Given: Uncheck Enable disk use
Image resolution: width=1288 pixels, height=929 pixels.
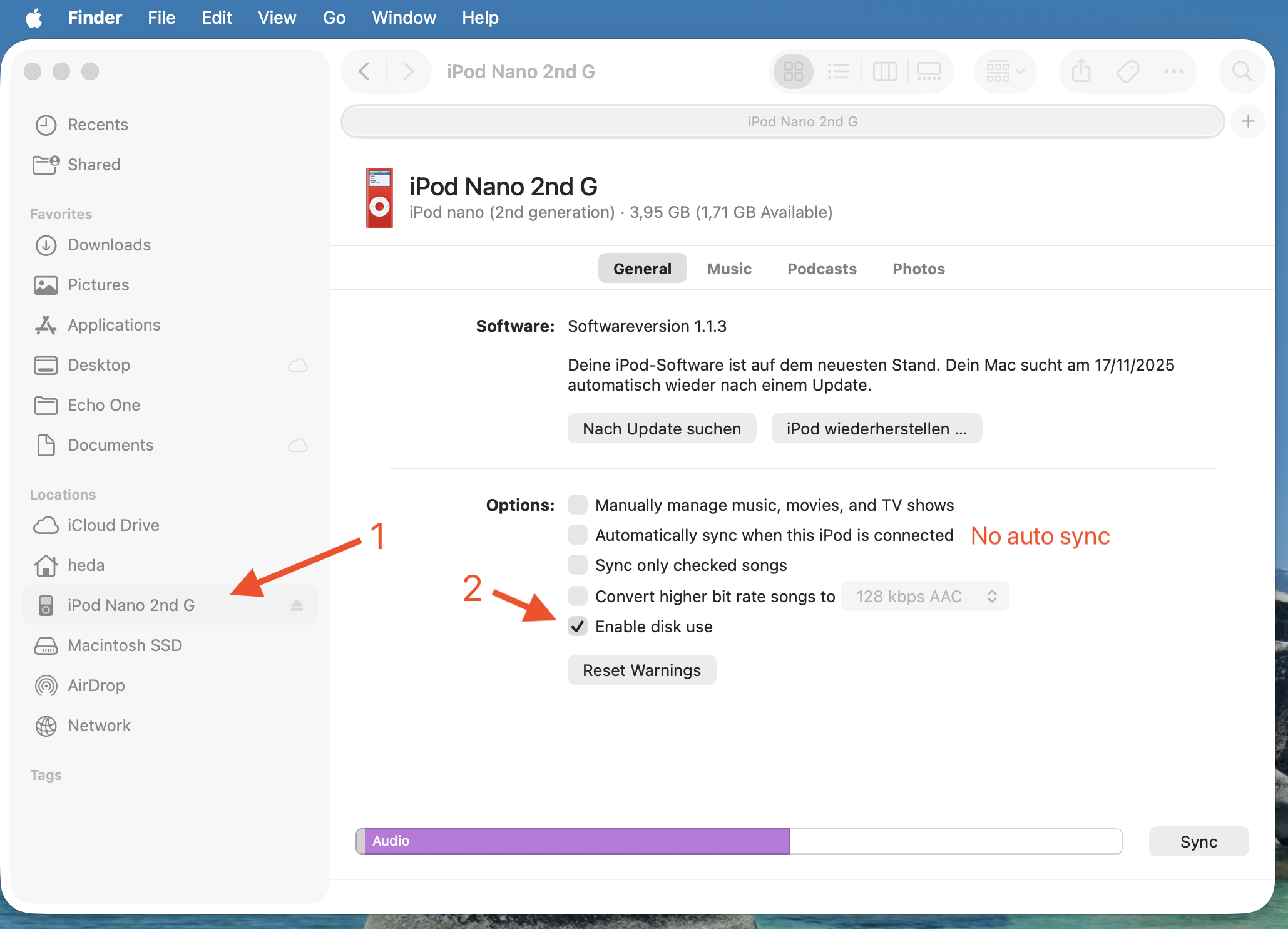Looking at the screenshot, I should coord(578,627).
